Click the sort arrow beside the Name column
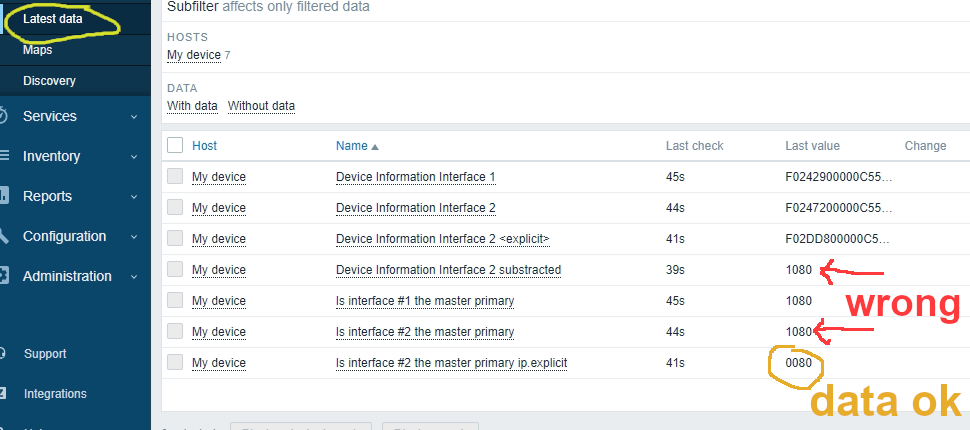This screenshot has width=970, height=430. [x=375, y=146]
